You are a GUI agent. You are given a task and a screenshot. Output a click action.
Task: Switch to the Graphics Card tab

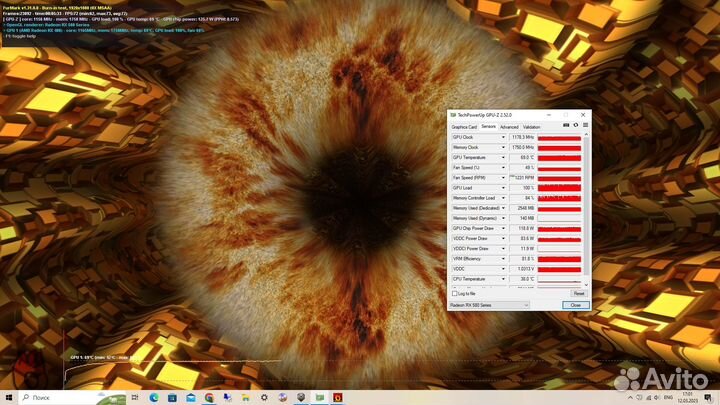(x=464, y=127)
